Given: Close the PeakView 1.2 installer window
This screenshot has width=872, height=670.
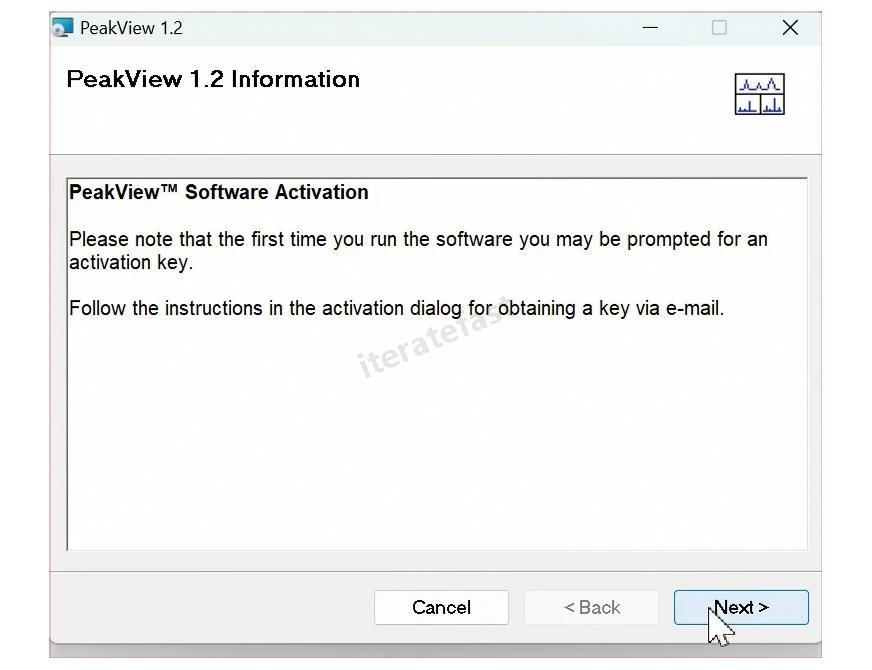Looking at the screenshot, I should pos(790,27).
